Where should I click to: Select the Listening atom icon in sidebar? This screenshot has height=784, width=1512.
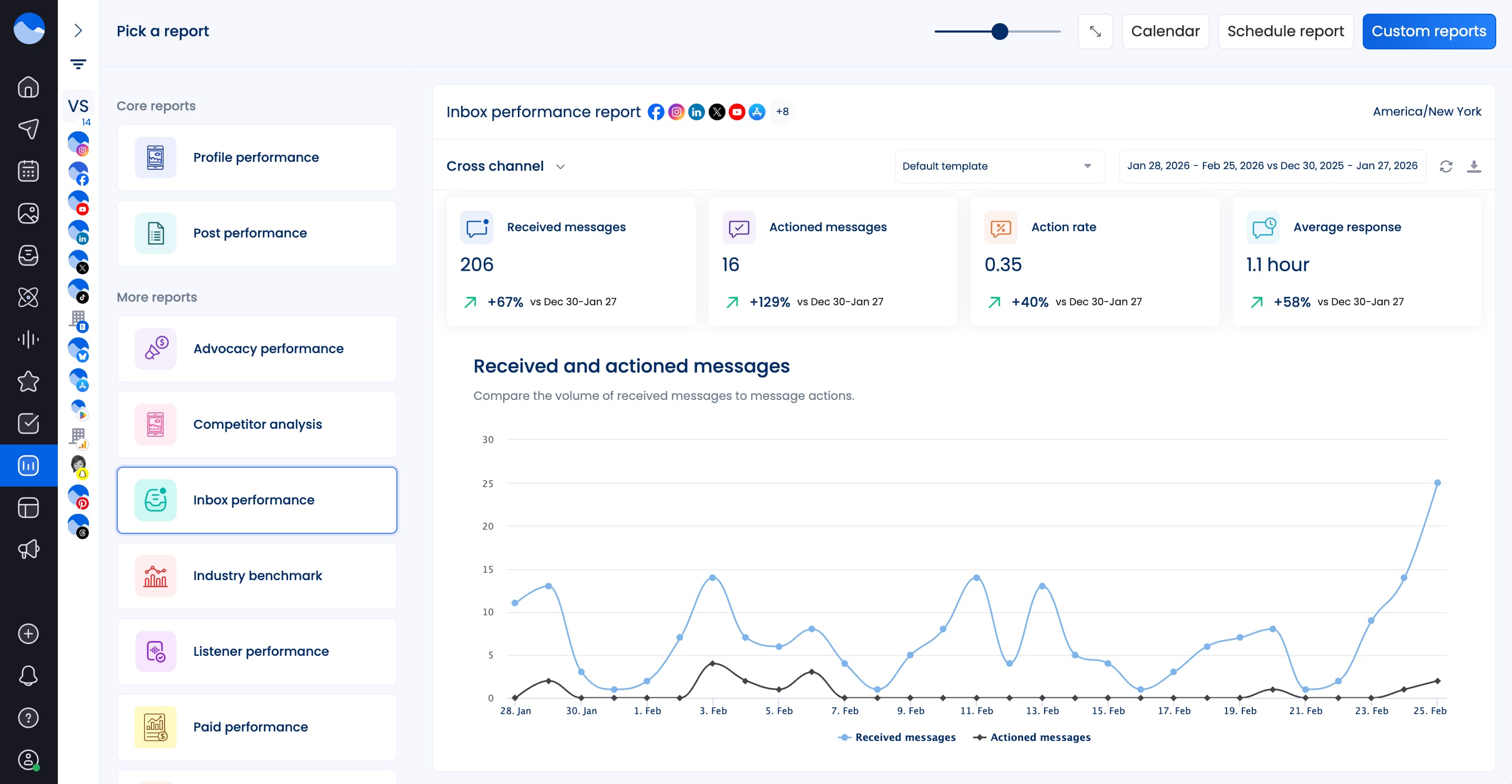click(x=28, y=297)
